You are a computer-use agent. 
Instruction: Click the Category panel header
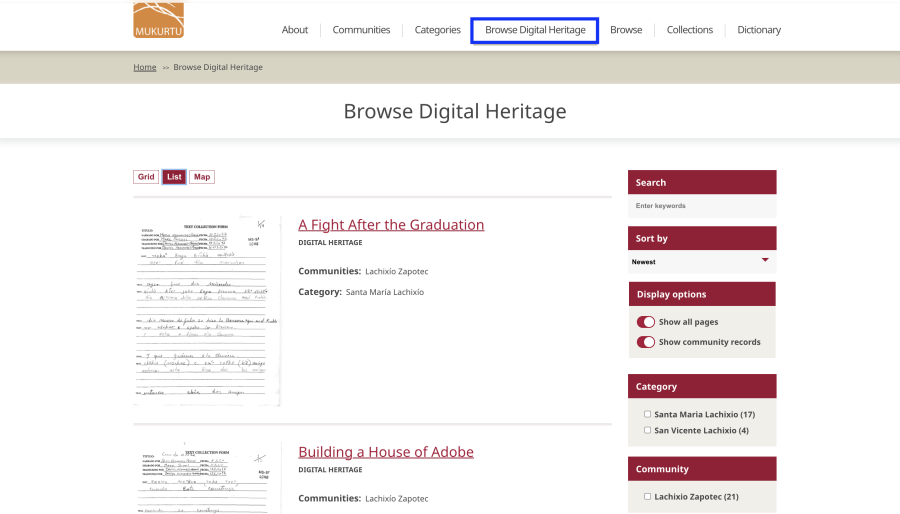click(x=702, y=387)
